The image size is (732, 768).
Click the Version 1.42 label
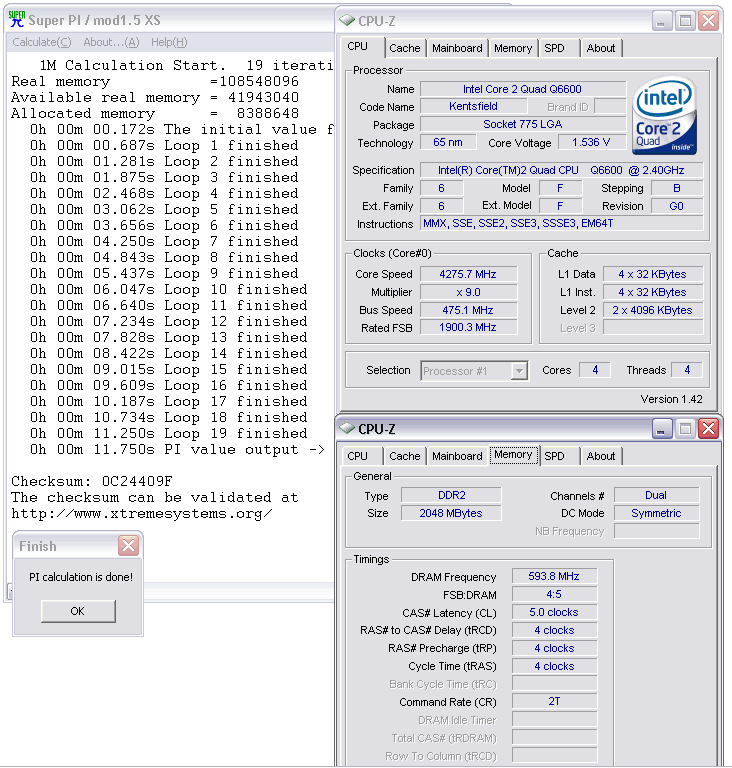(x=671, y=399)
